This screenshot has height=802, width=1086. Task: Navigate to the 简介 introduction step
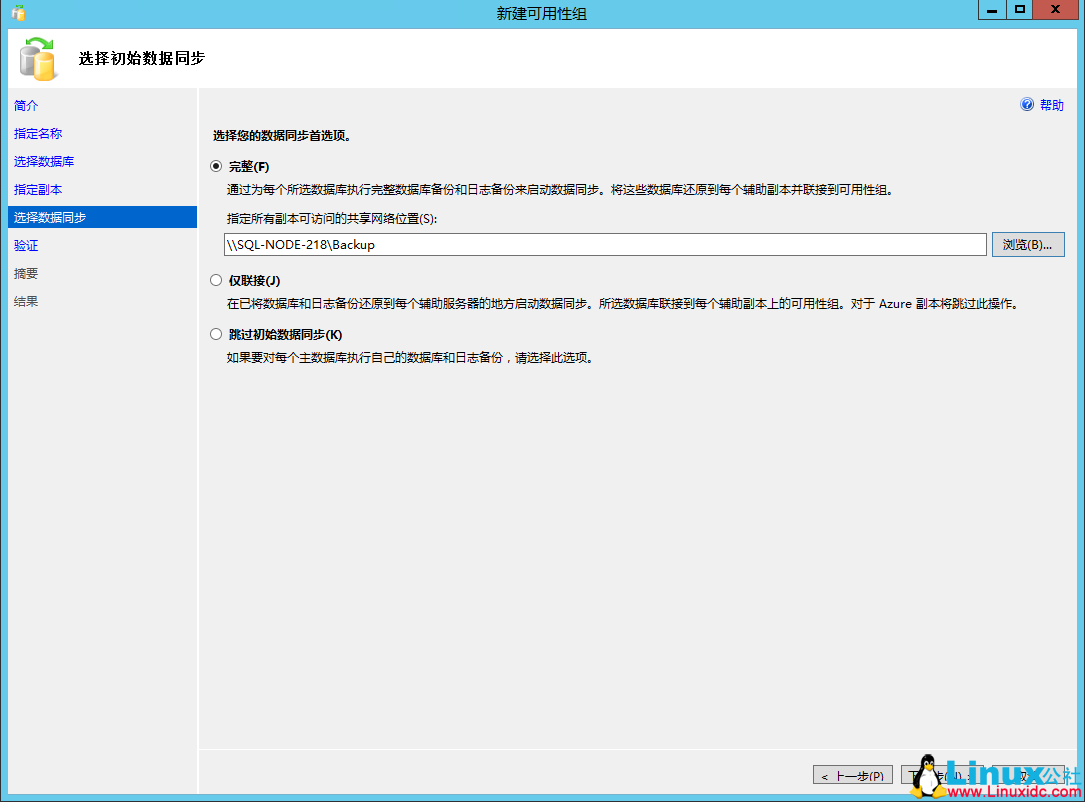[24, 105]
